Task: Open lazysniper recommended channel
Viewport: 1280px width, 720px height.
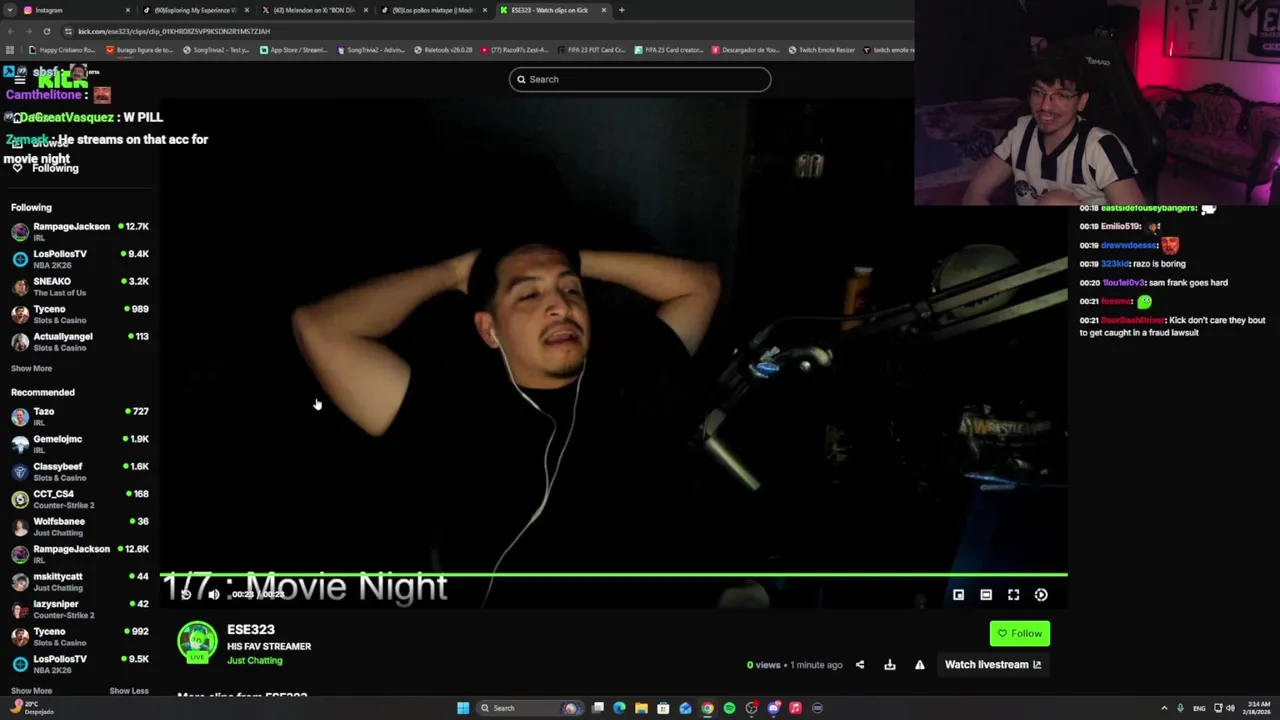Action: (80, 609)
